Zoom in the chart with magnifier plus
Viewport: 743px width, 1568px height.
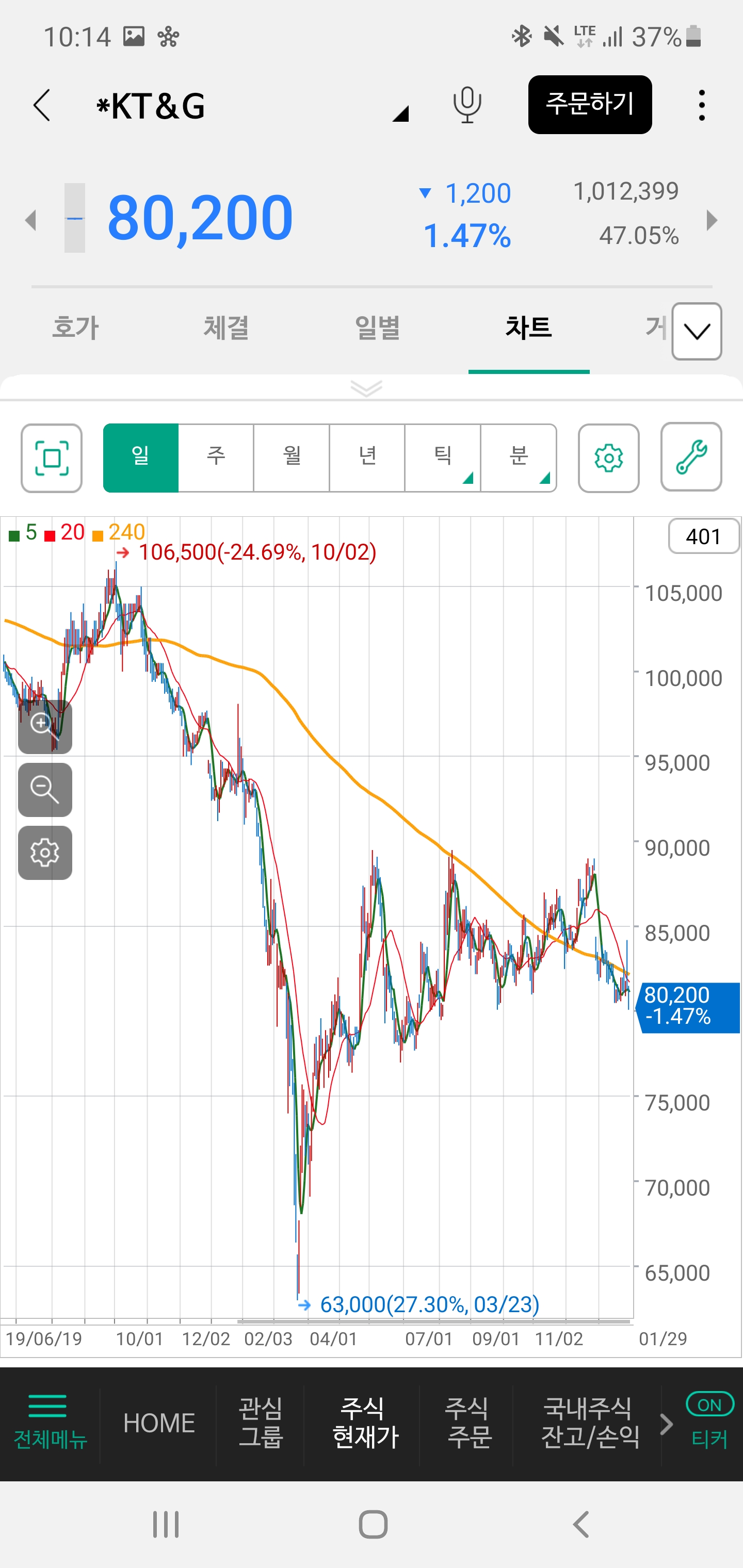point(45,727)
